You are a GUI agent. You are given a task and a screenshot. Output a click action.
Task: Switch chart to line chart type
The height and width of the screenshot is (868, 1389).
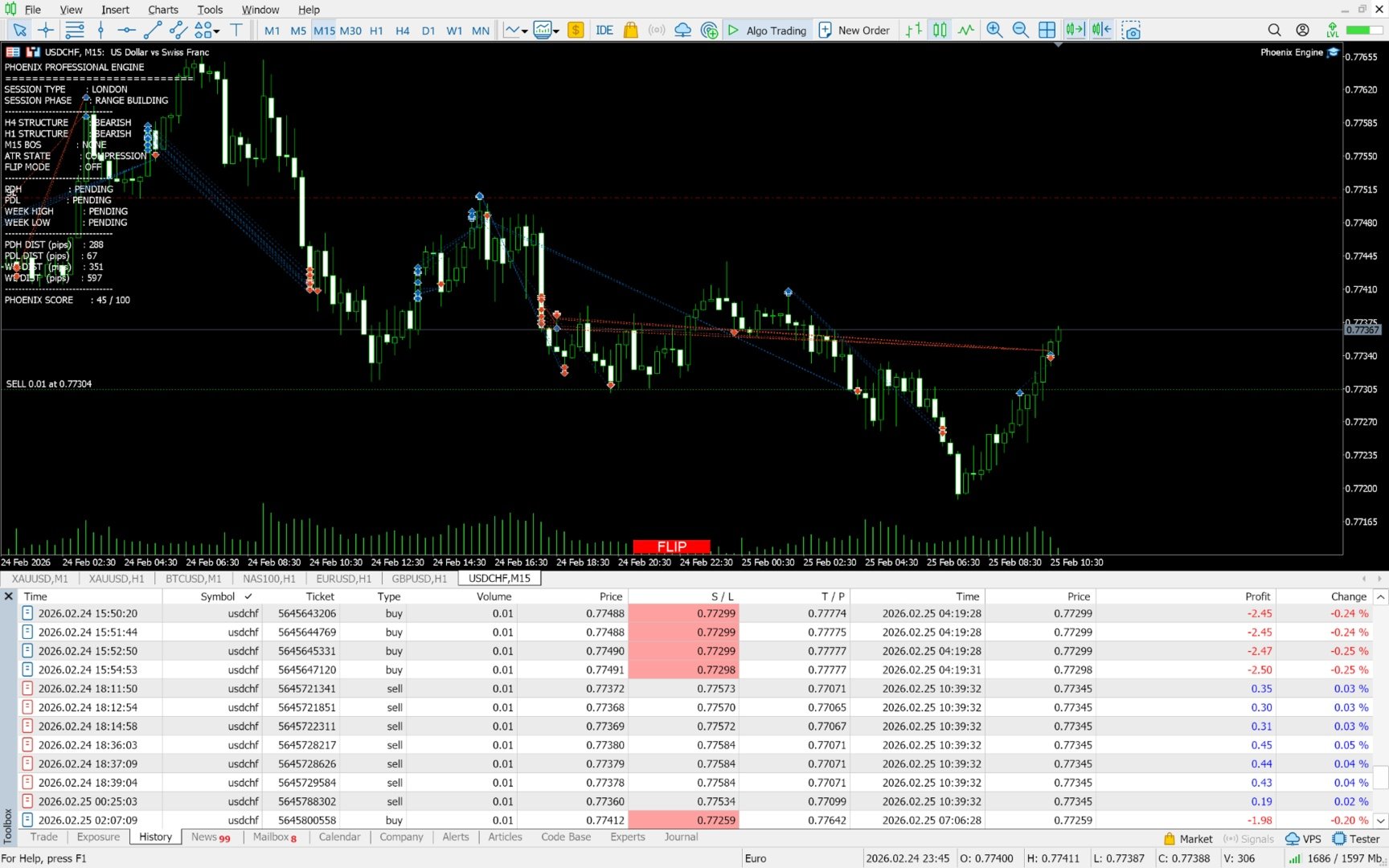[x=966, y=31]
